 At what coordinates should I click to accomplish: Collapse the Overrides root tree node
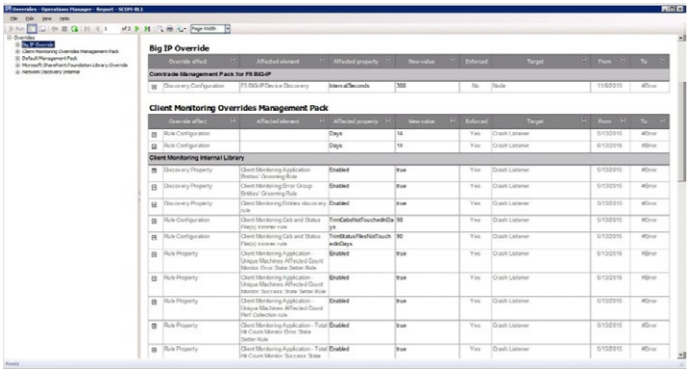tap(9, 38)
